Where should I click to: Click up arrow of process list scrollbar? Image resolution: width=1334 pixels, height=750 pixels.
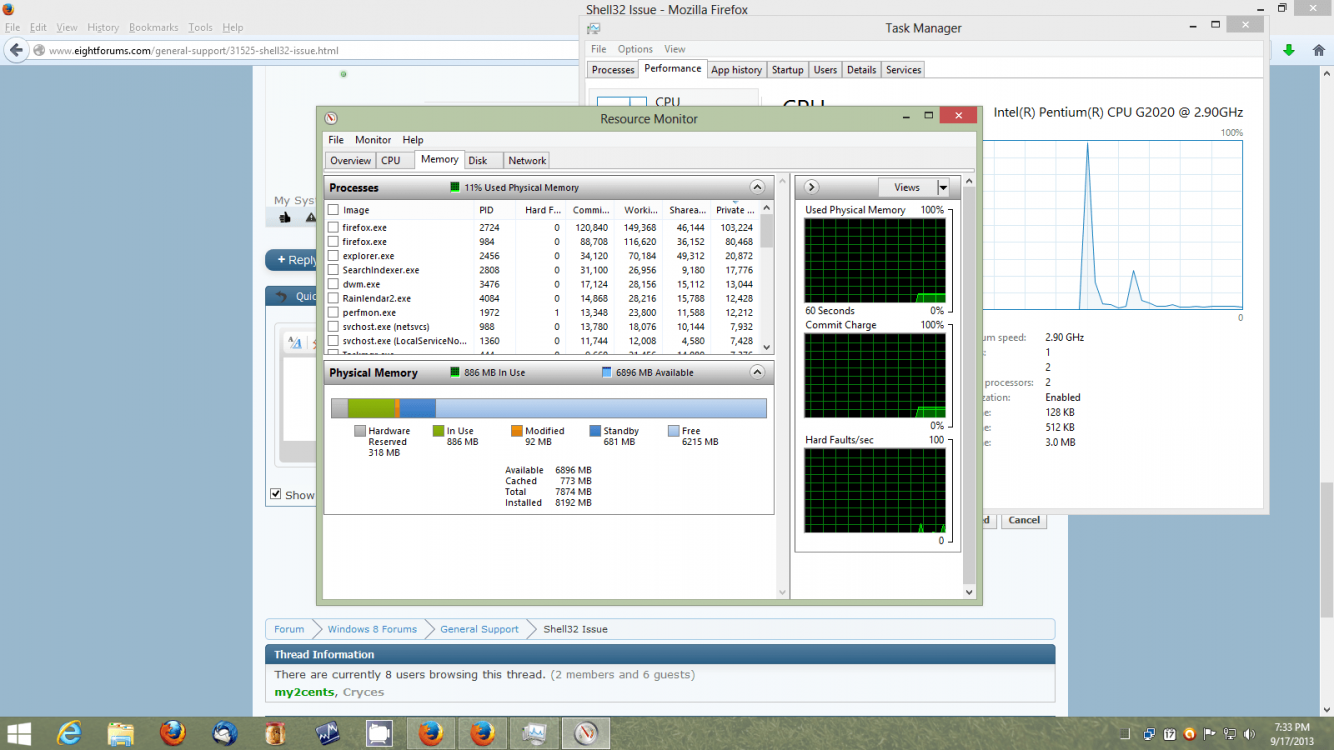pos(767,209)
